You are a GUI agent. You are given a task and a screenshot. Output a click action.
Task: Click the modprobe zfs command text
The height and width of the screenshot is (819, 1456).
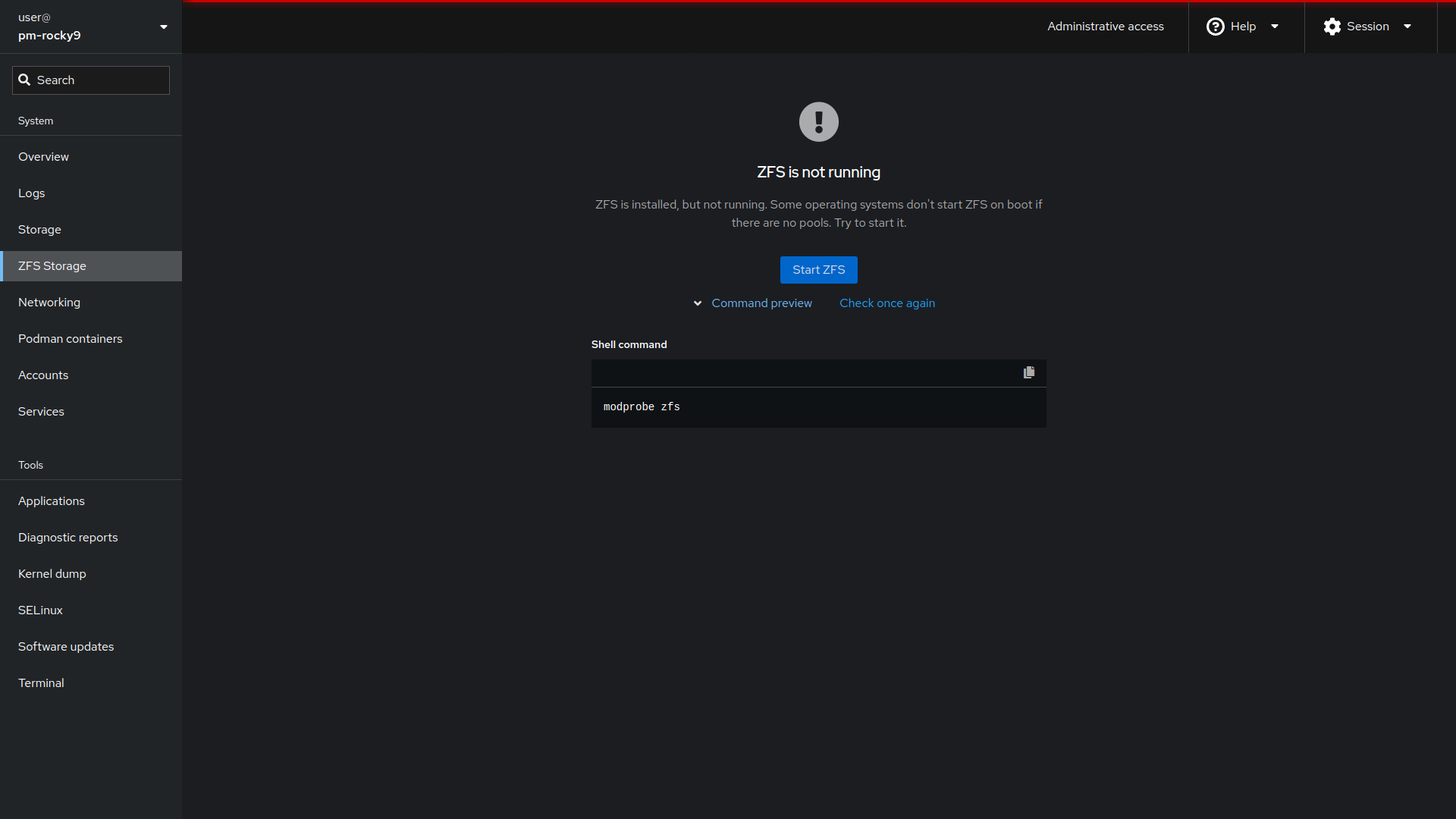642,407
